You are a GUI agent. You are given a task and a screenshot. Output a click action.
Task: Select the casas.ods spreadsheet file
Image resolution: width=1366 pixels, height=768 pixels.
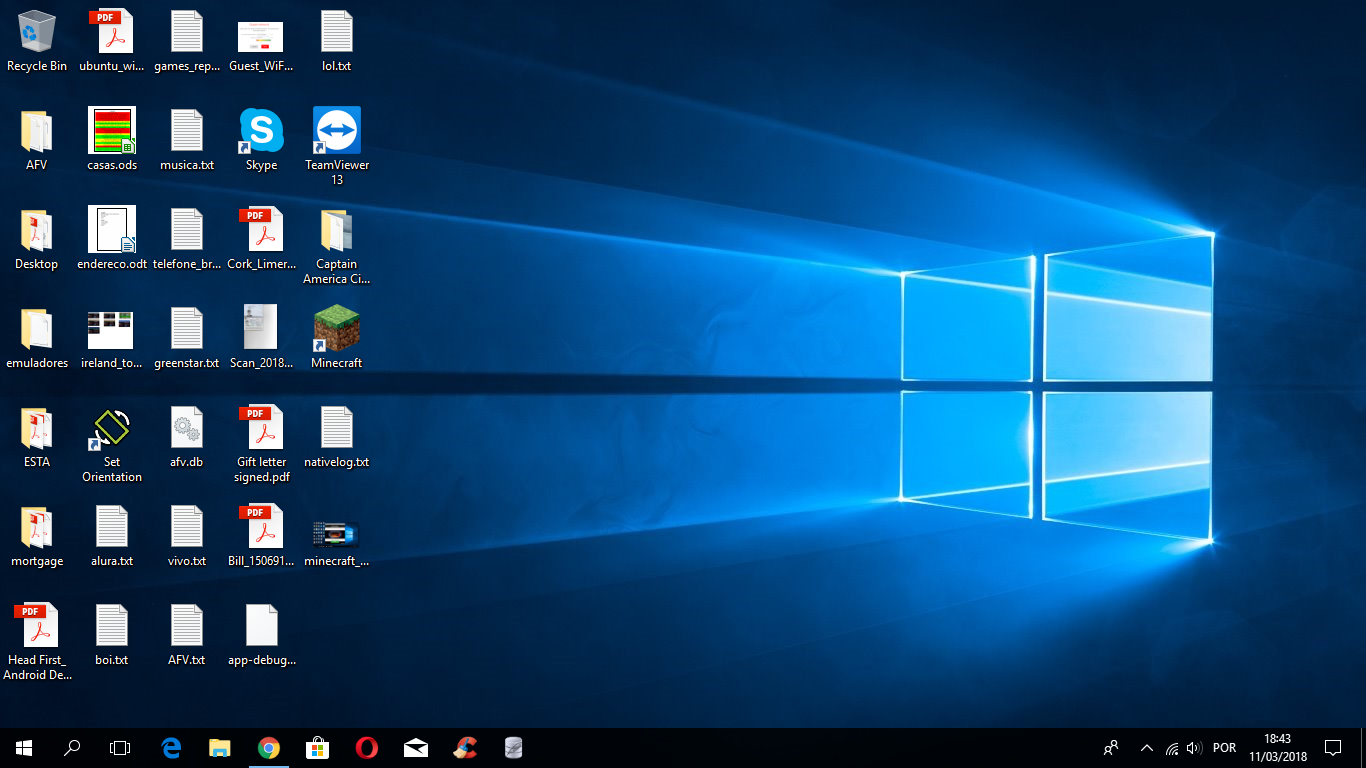[112, 132]
